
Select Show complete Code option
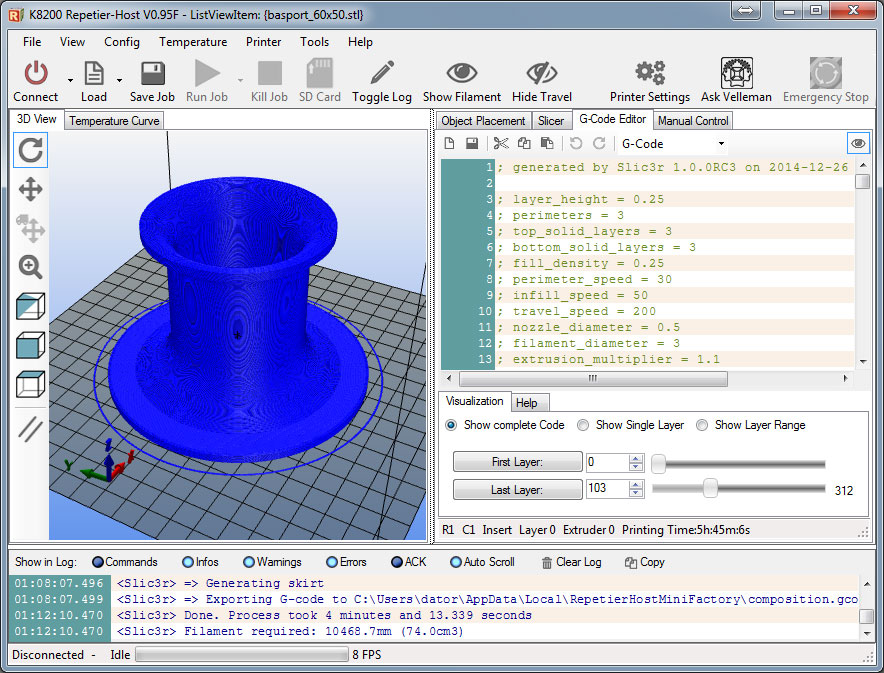pos(451,425)
